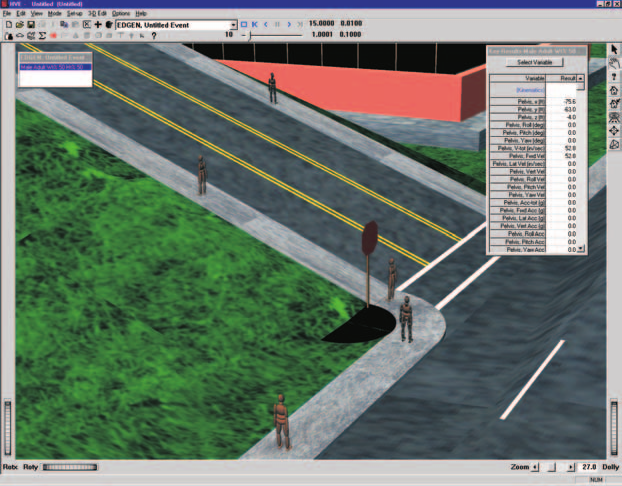Click the Save disk icon in toolbar
Screen dimensions: 622x486
[x=31, y=25]
